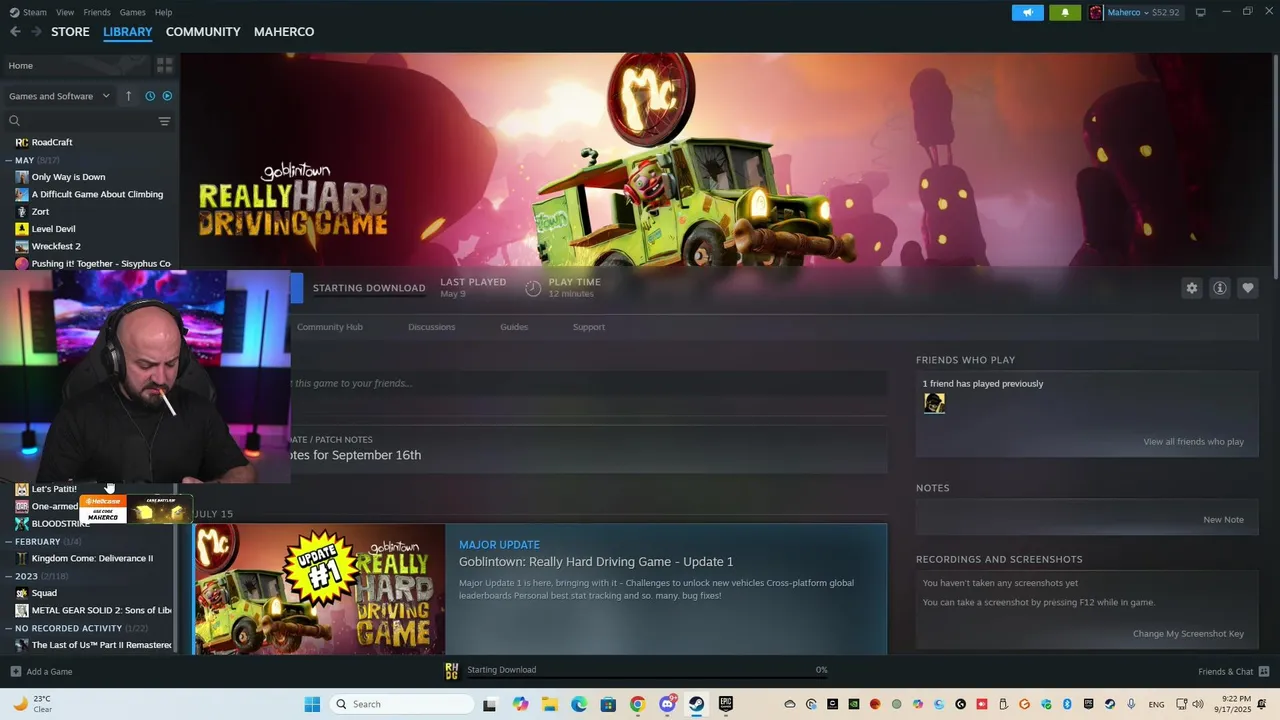
Task: Toggle the recent activity clock filter
Action: pos(150,96)
